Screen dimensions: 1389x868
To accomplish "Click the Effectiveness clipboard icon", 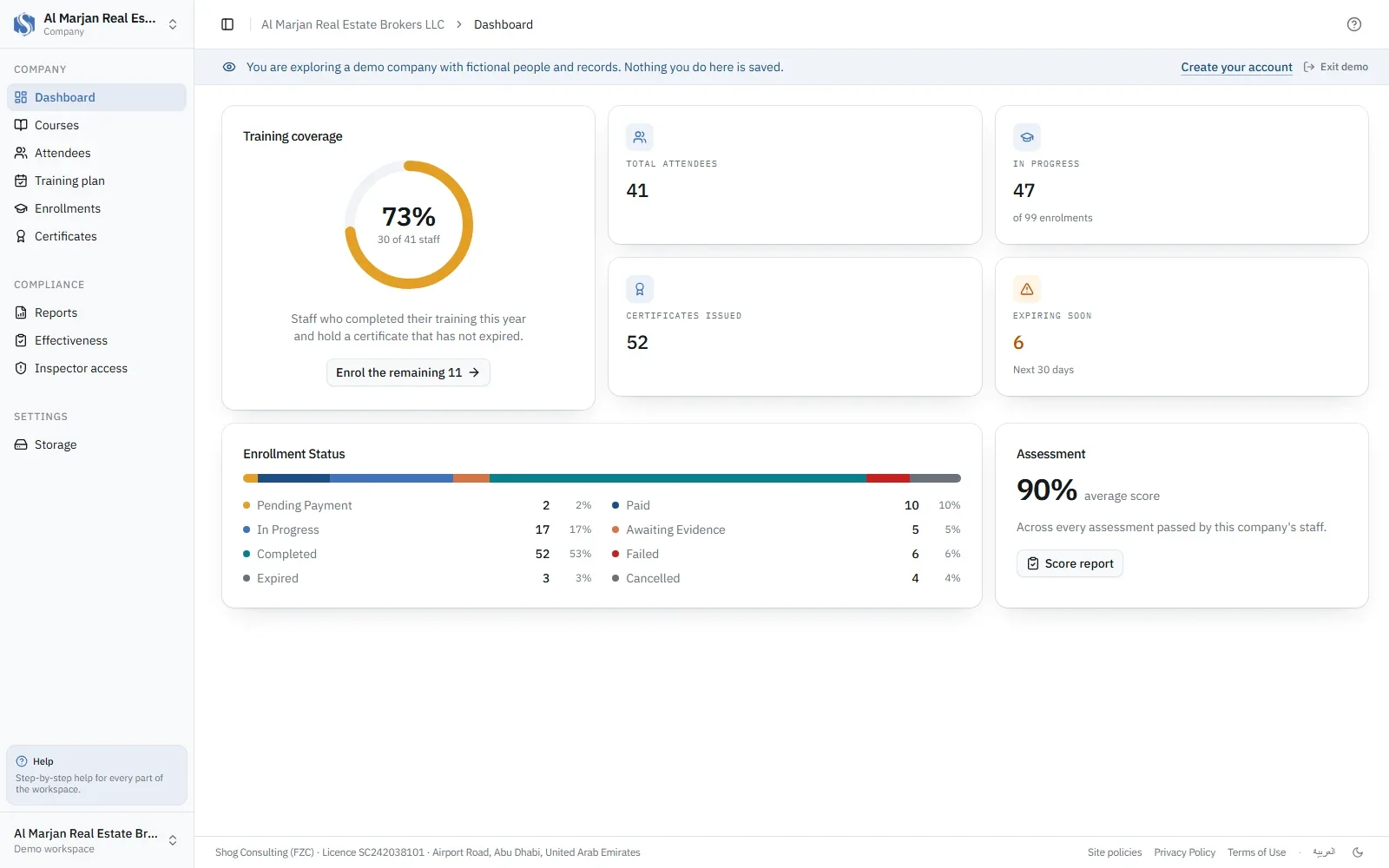I will (x=21, y=340).
